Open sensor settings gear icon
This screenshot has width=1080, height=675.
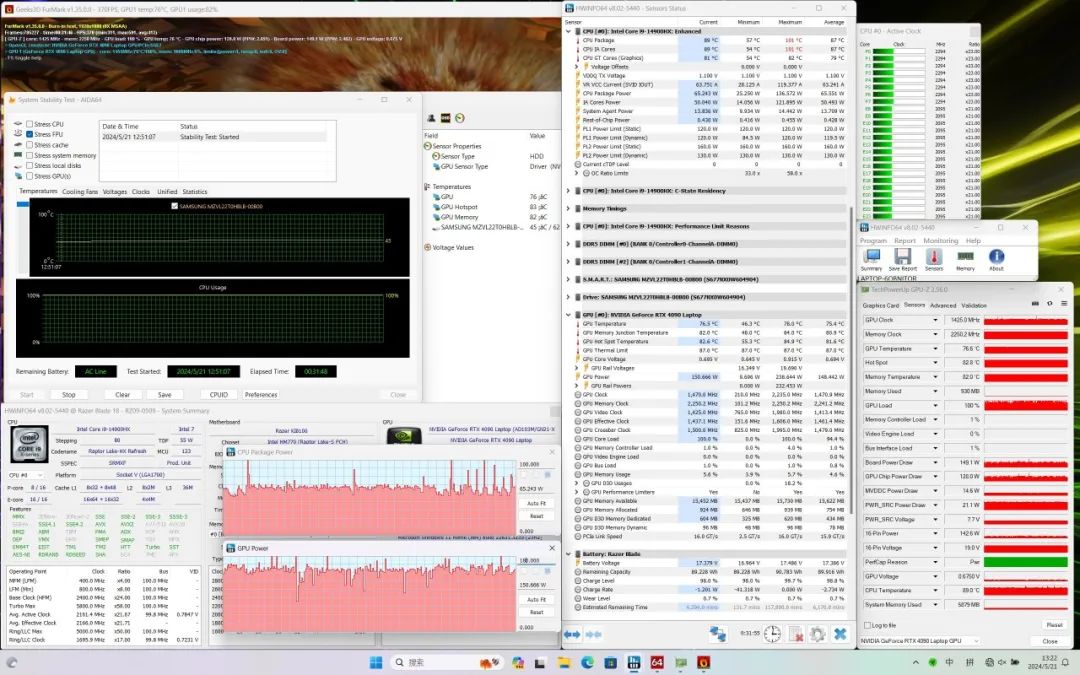(817, 634)
